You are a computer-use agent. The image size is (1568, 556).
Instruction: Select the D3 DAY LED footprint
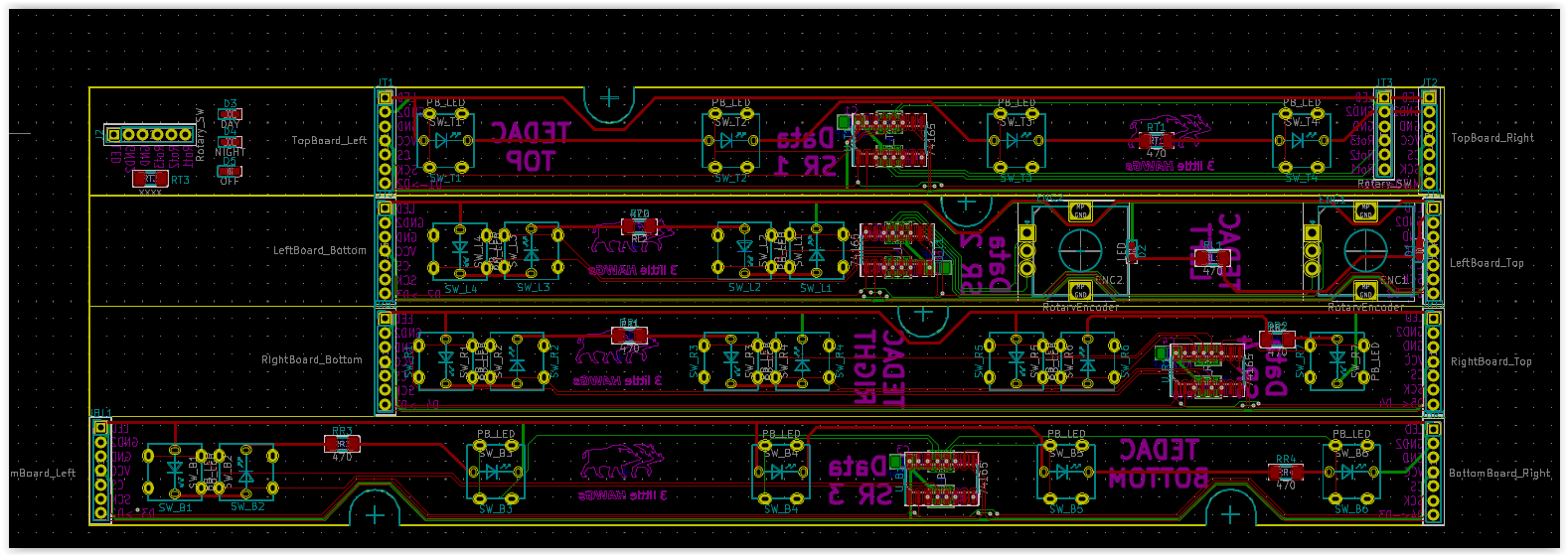coord(230,114)
